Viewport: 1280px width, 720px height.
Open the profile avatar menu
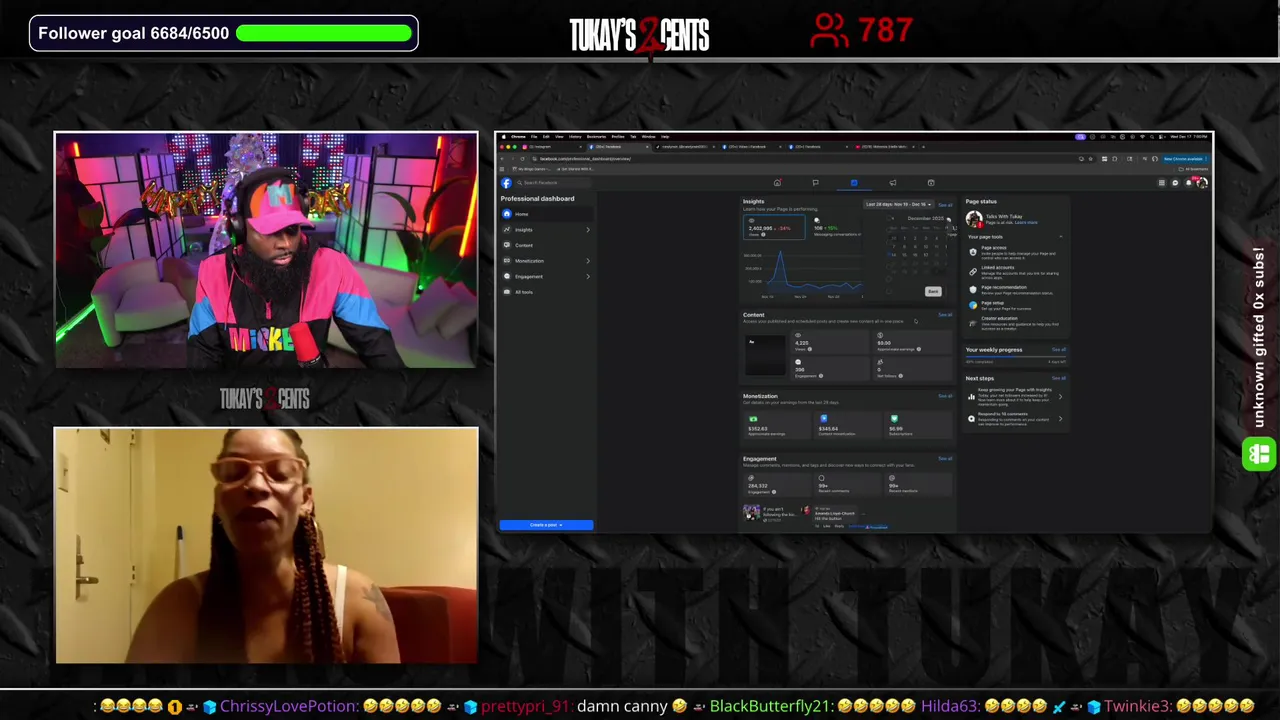pyautogui.click(x=1202, y=183)
